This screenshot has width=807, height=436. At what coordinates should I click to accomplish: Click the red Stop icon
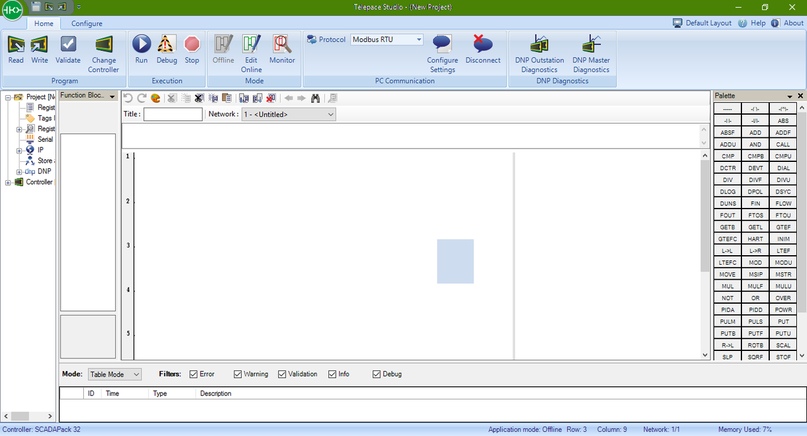click(192, 44)
